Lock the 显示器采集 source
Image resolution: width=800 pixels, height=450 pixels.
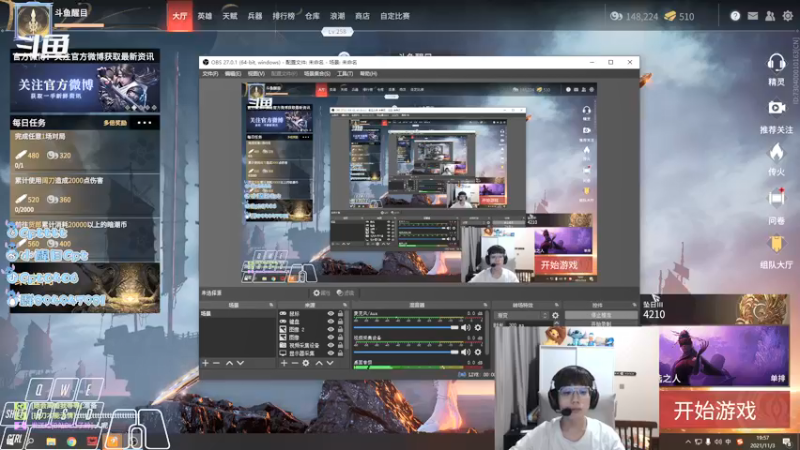[x=340, y=353]
